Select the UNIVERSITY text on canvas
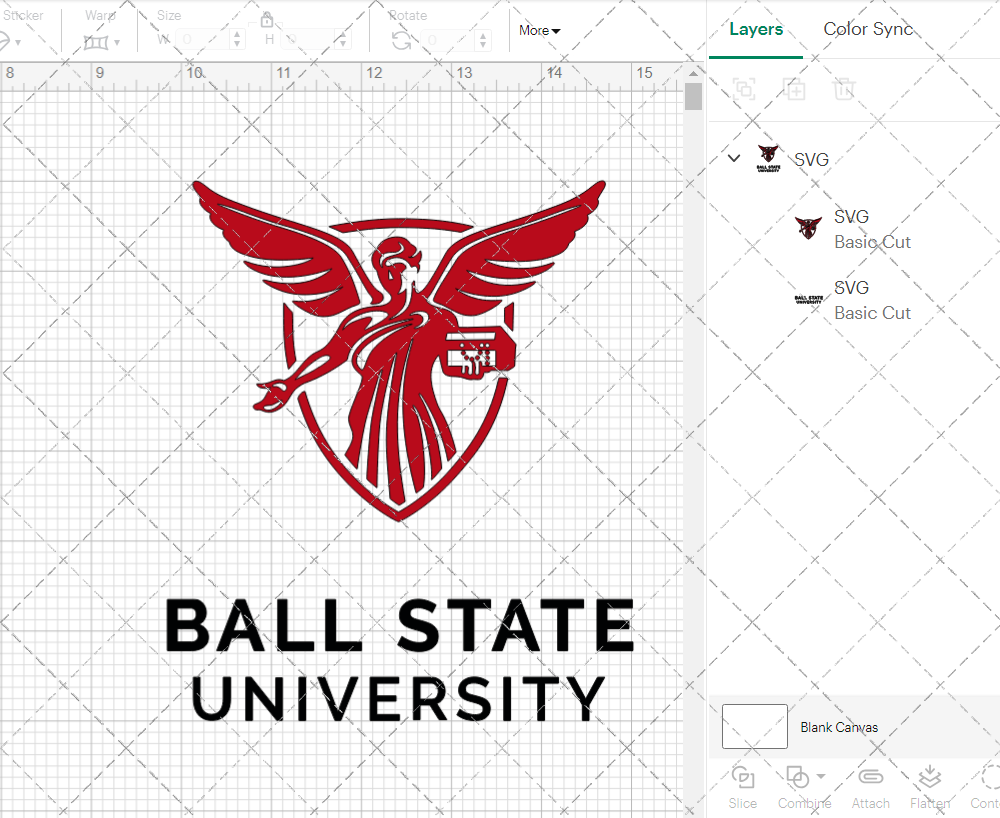Viewport: 1000px width, 818px height. pyautogui.click(x=399, y=699)
